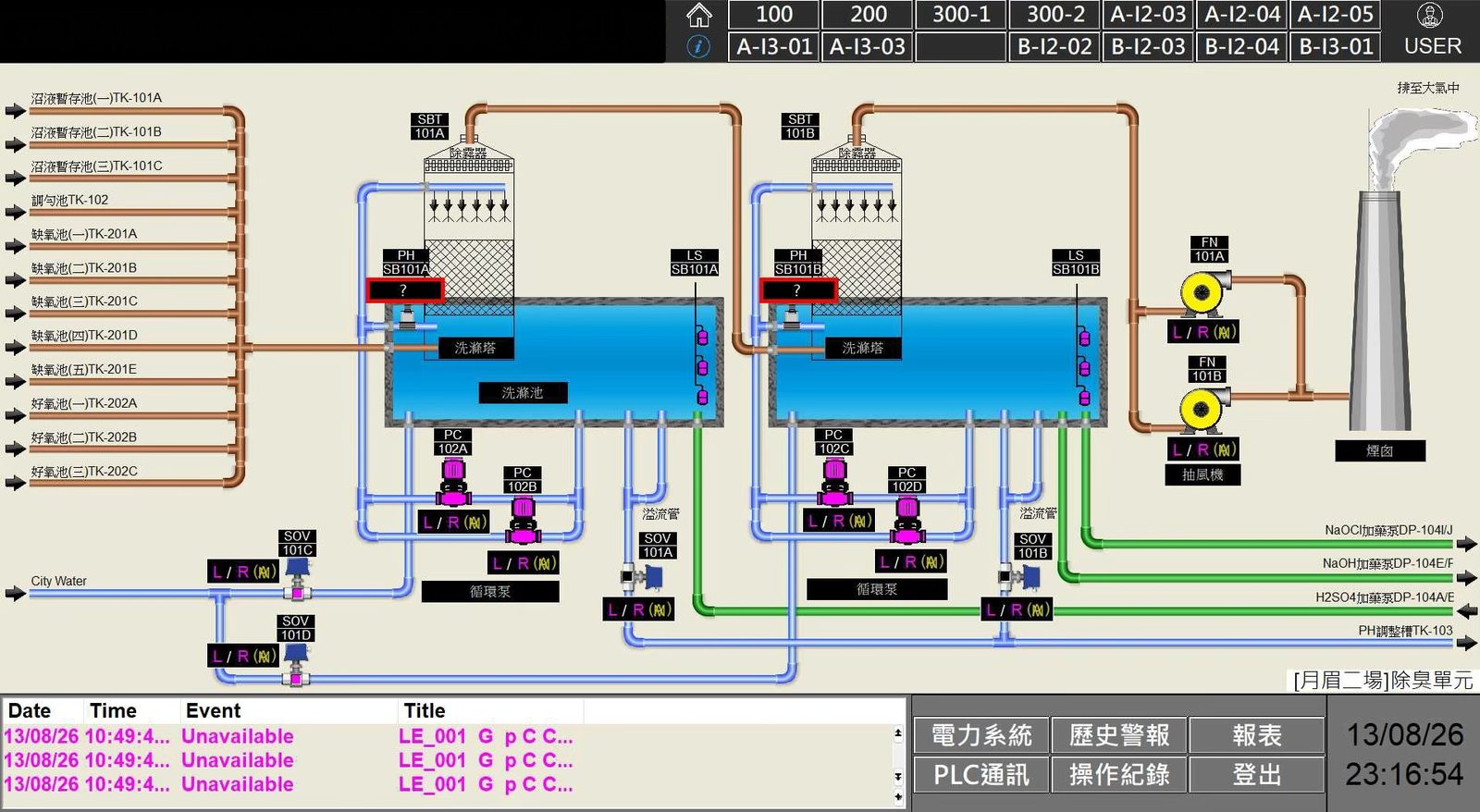The width and height of the screenshot is (1480, 812).
Task: Click level switch LS SB101A float
Action: point(702,367)
